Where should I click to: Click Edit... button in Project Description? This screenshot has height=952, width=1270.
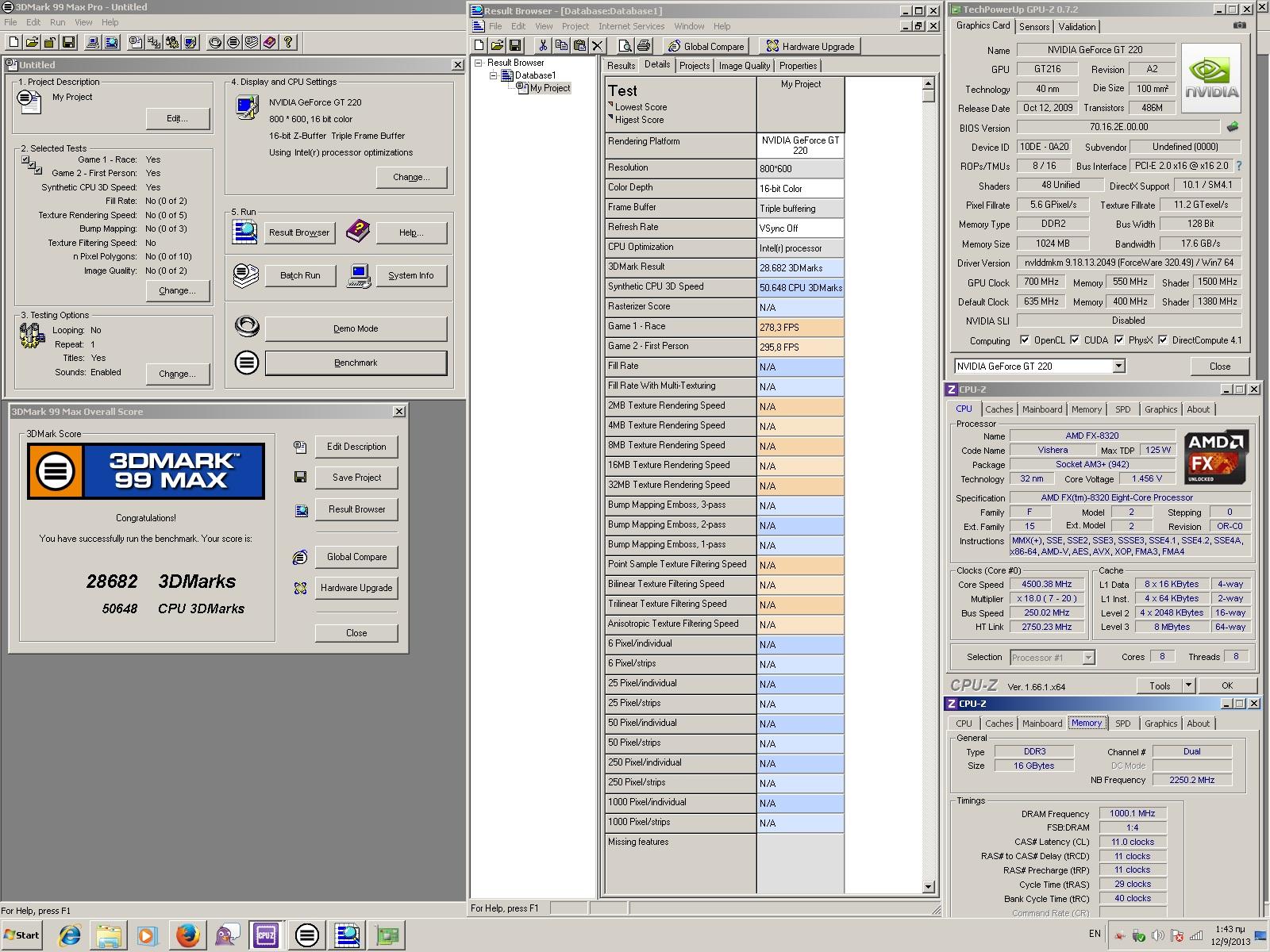click(178, 118)
